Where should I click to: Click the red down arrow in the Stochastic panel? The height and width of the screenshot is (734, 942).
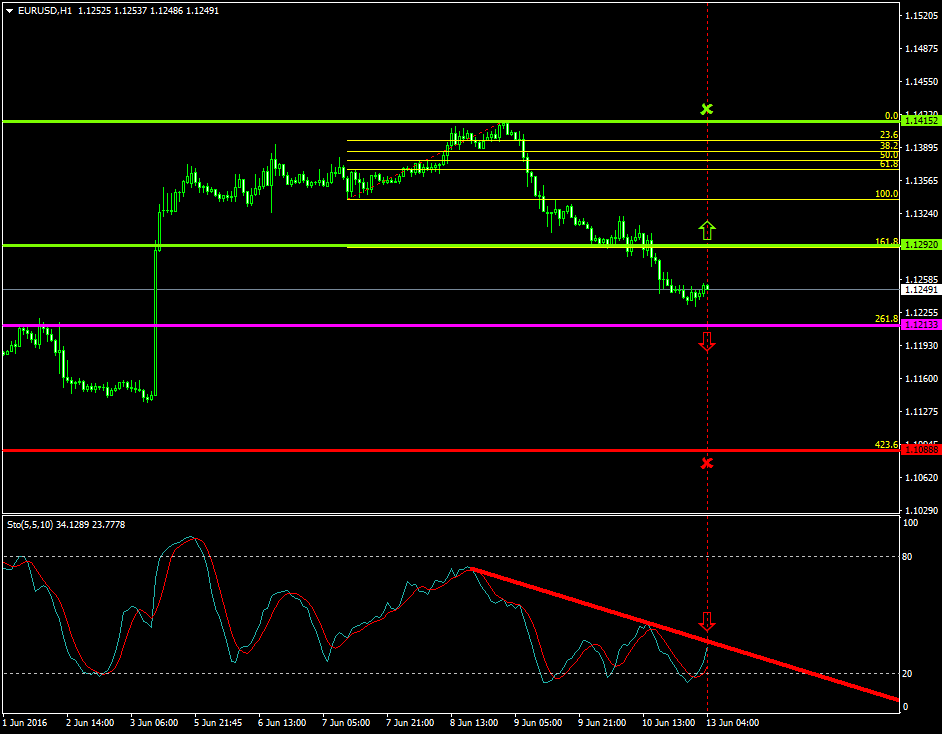pyautogui.click(x=707, y=620)
